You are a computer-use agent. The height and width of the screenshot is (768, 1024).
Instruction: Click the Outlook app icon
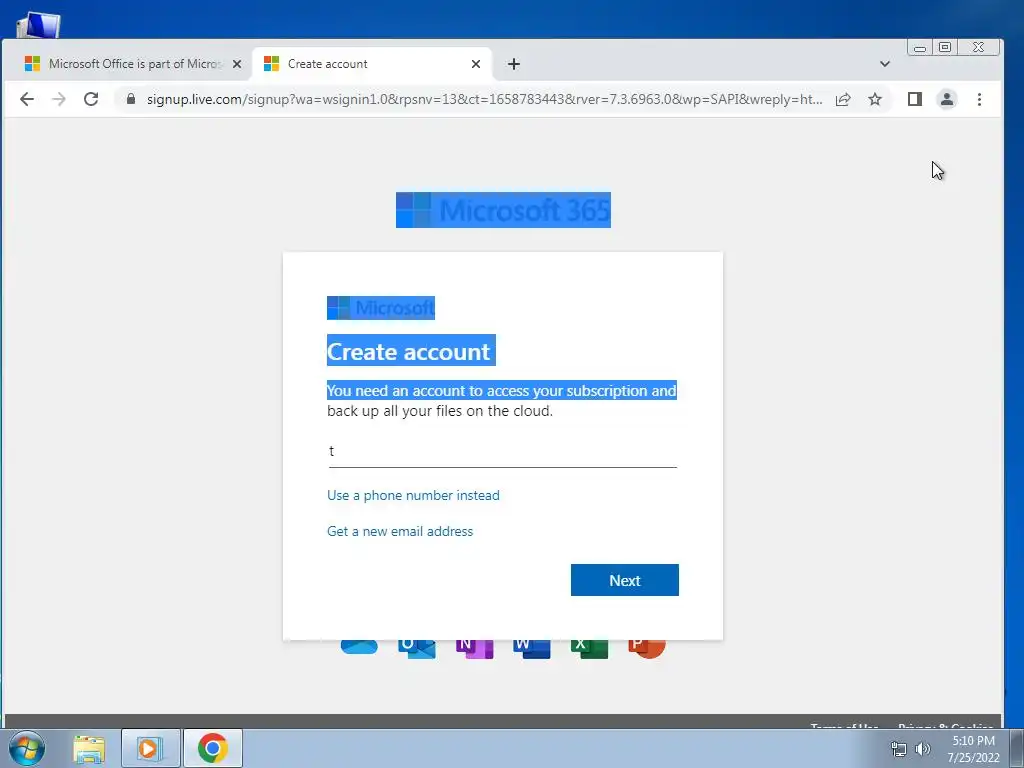417,648
